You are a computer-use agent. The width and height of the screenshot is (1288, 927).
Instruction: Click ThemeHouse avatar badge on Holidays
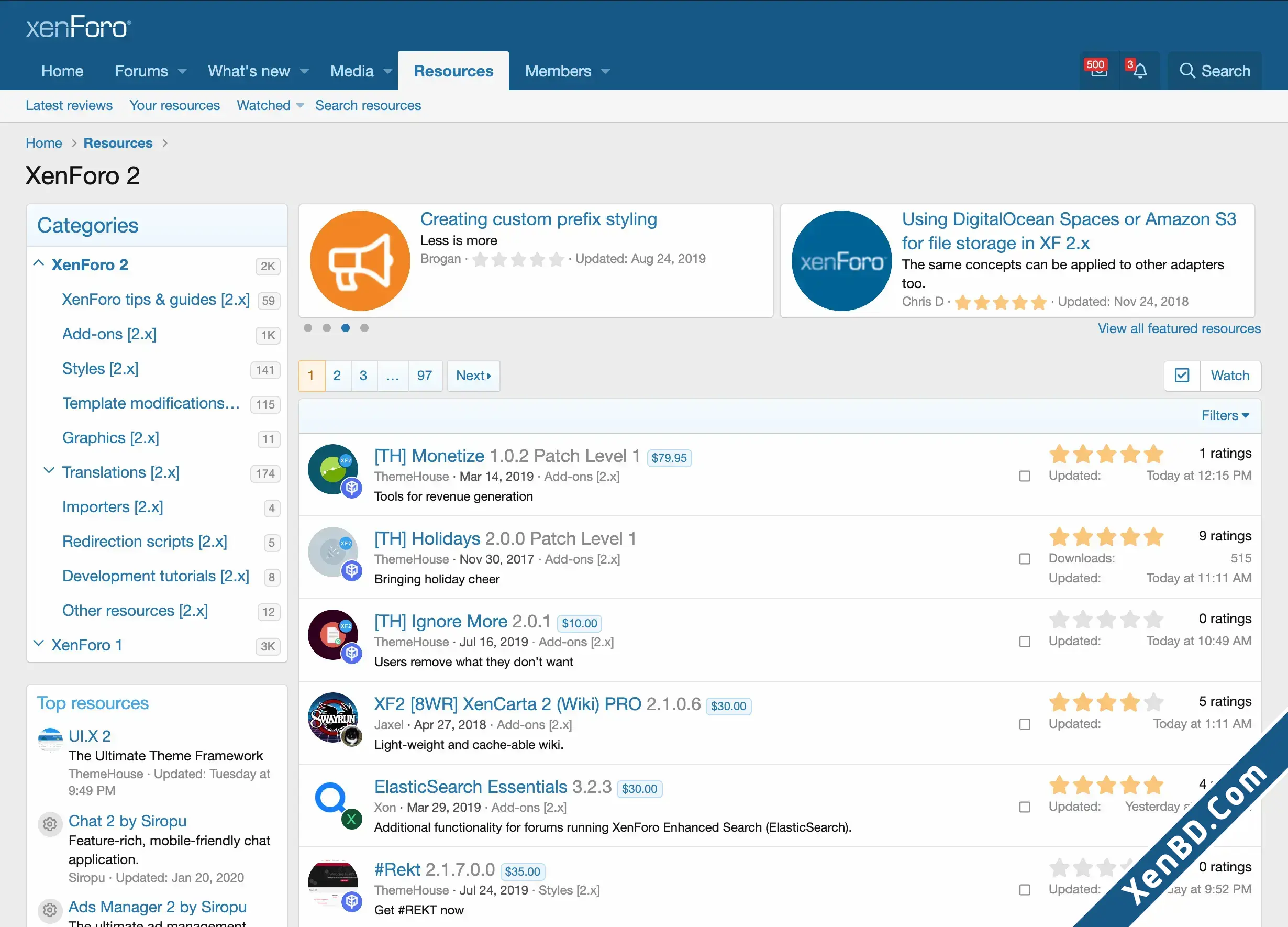coord(352,570)
